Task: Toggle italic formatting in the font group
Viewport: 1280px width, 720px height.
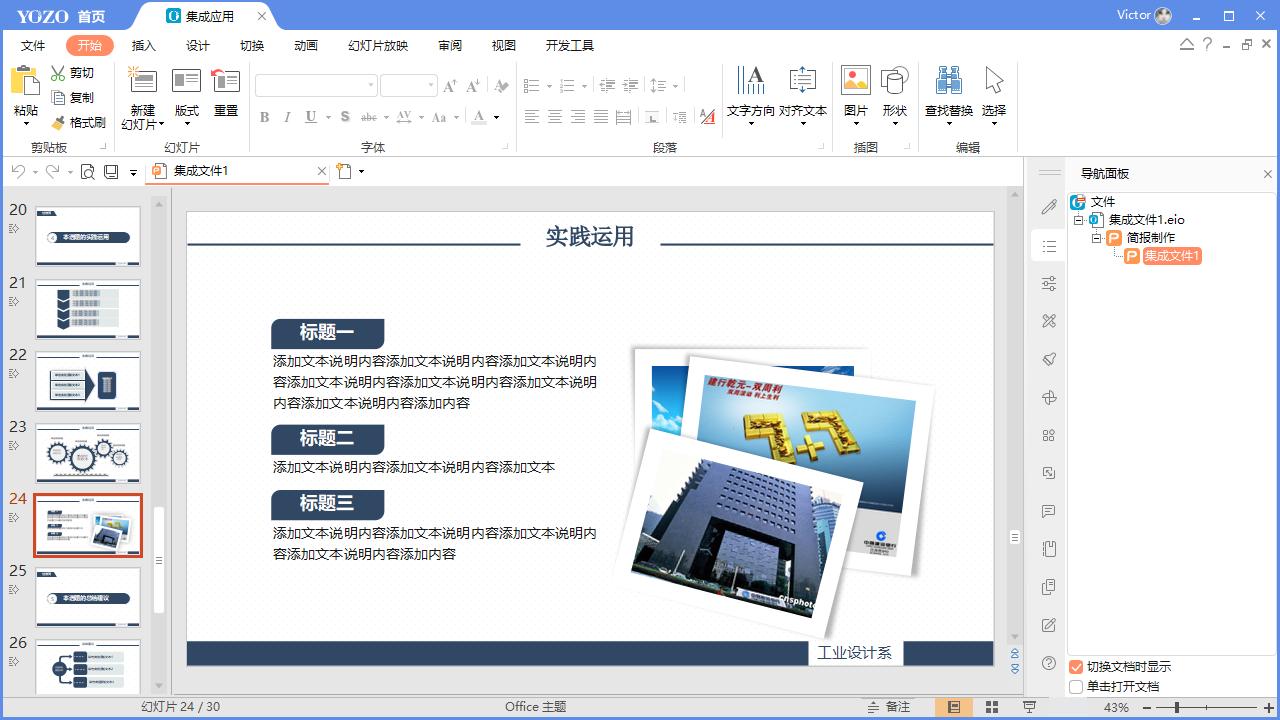Action: (287, 117)
